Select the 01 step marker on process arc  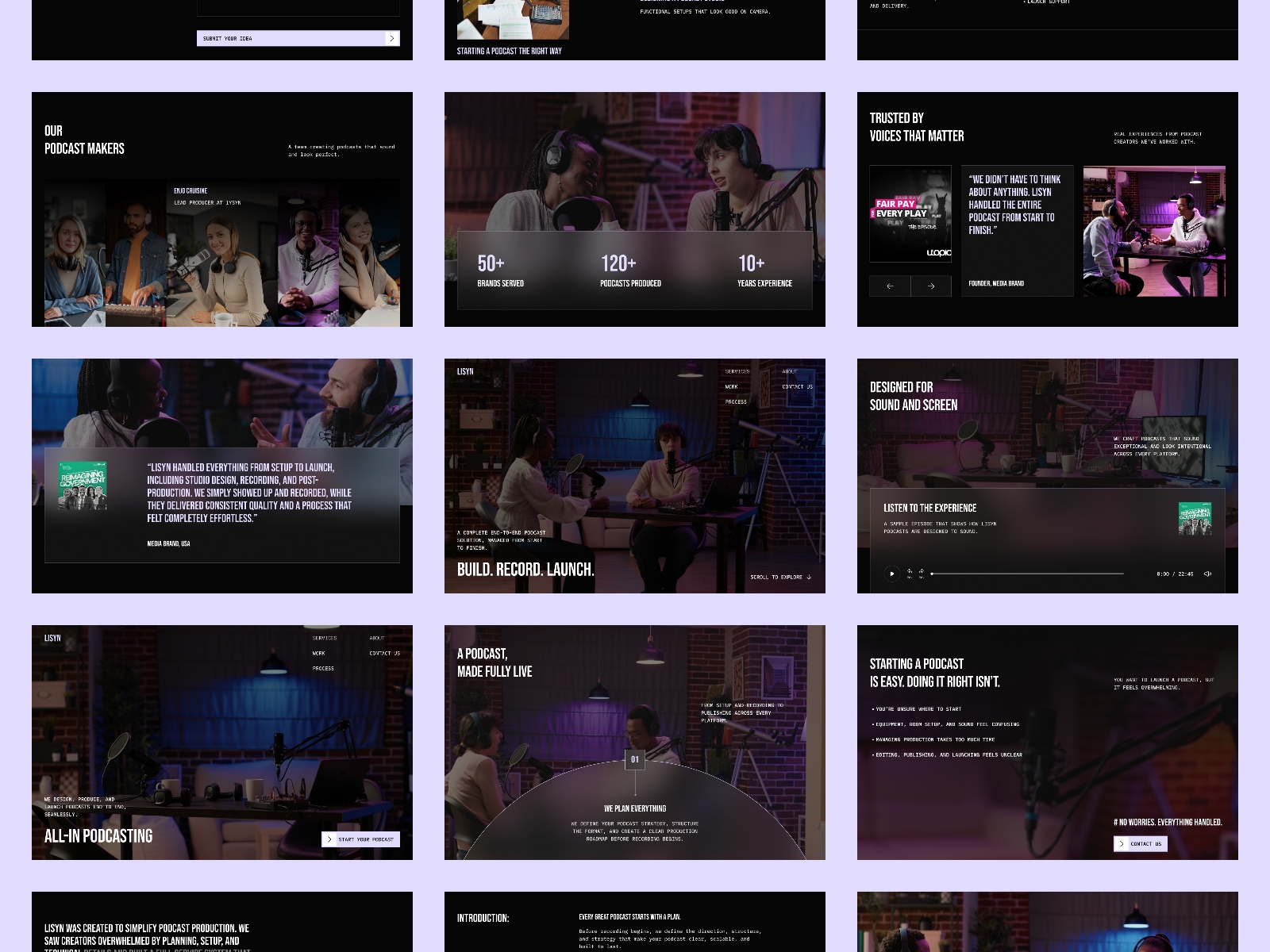pyautogui.click(x=634, y=759)
